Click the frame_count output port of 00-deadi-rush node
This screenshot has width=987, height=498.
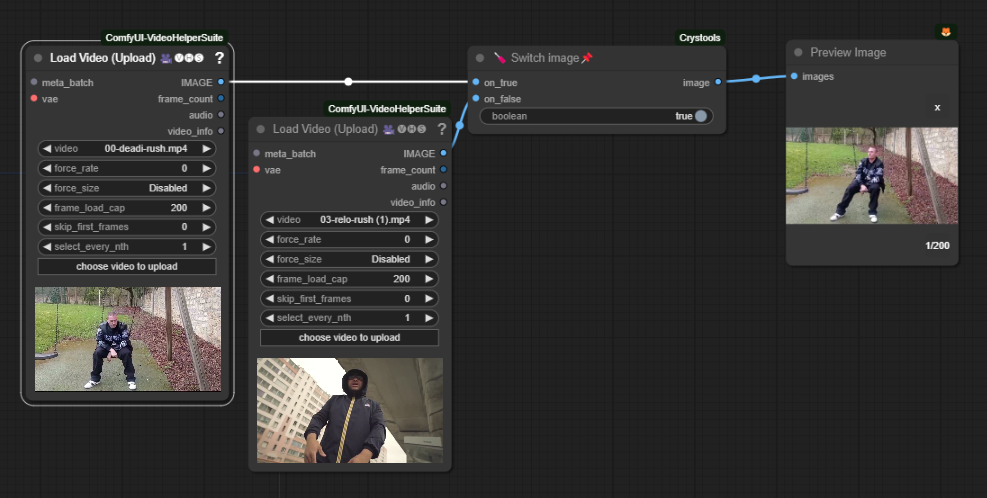(221, 98)
